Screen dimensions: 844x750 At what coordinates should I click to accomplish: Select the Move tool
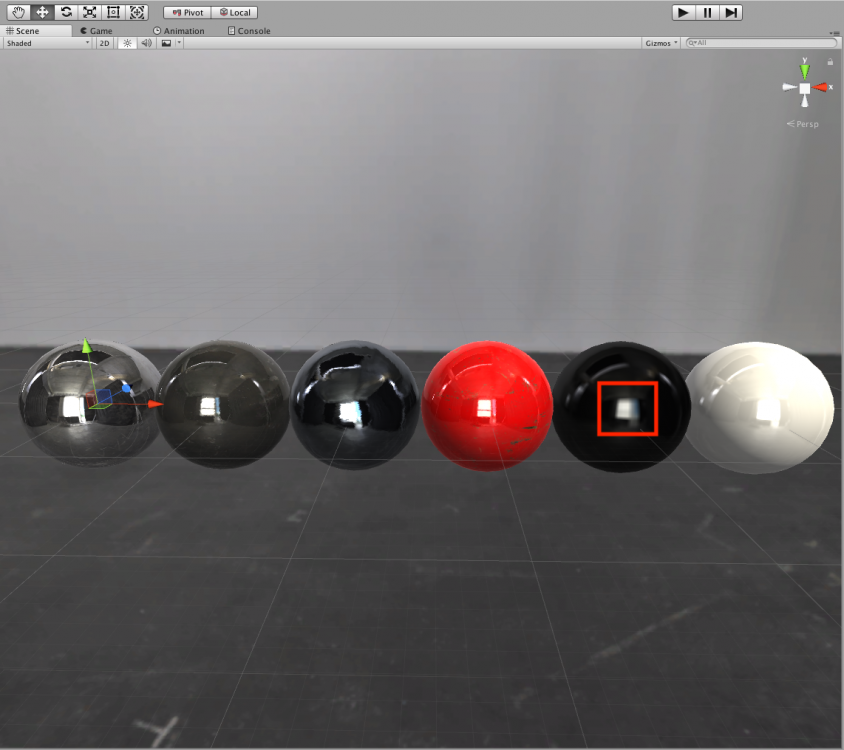point(42,12)
